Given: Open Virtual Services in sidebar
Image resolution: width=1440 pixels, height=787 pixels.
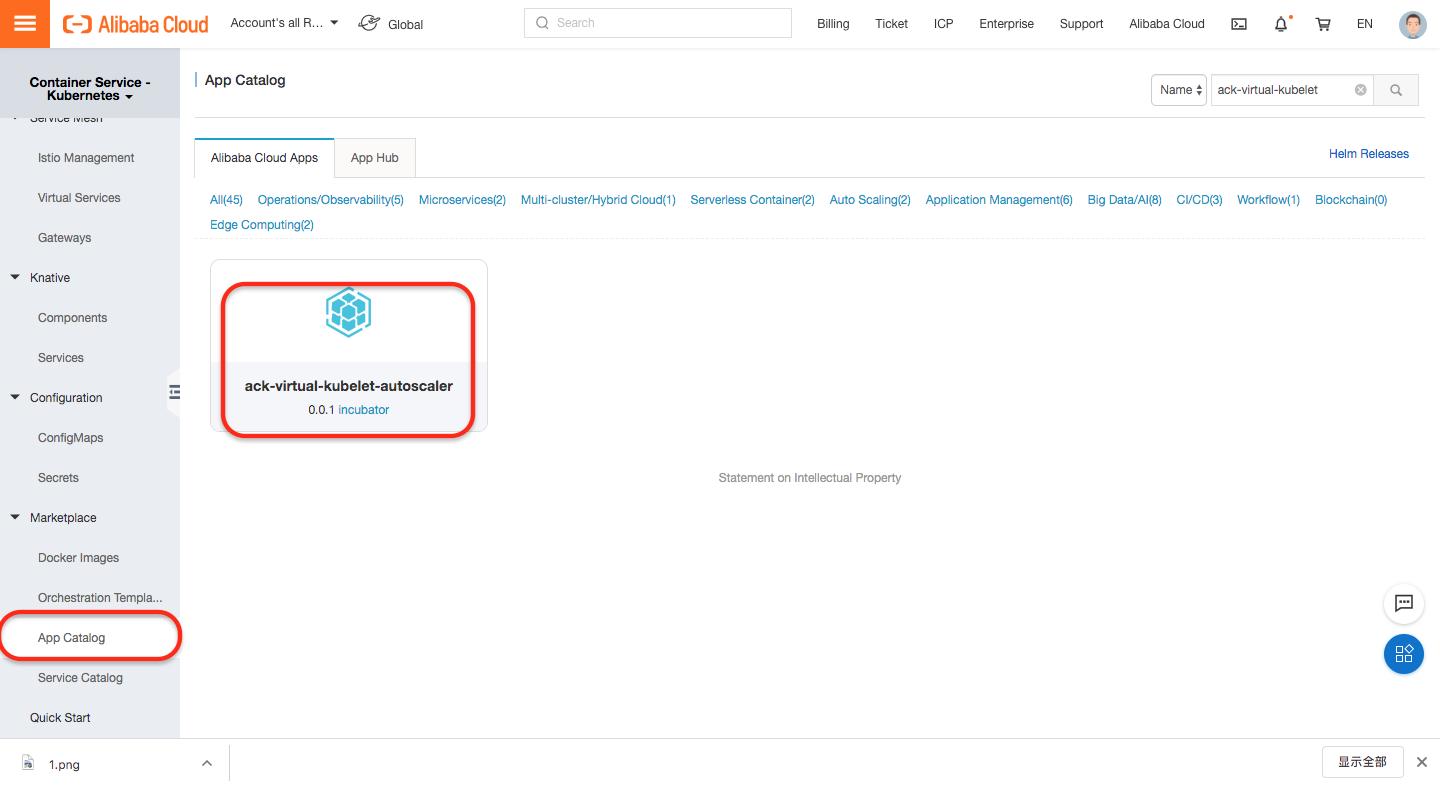Looking at the screenshot, I should coord(79,198).
